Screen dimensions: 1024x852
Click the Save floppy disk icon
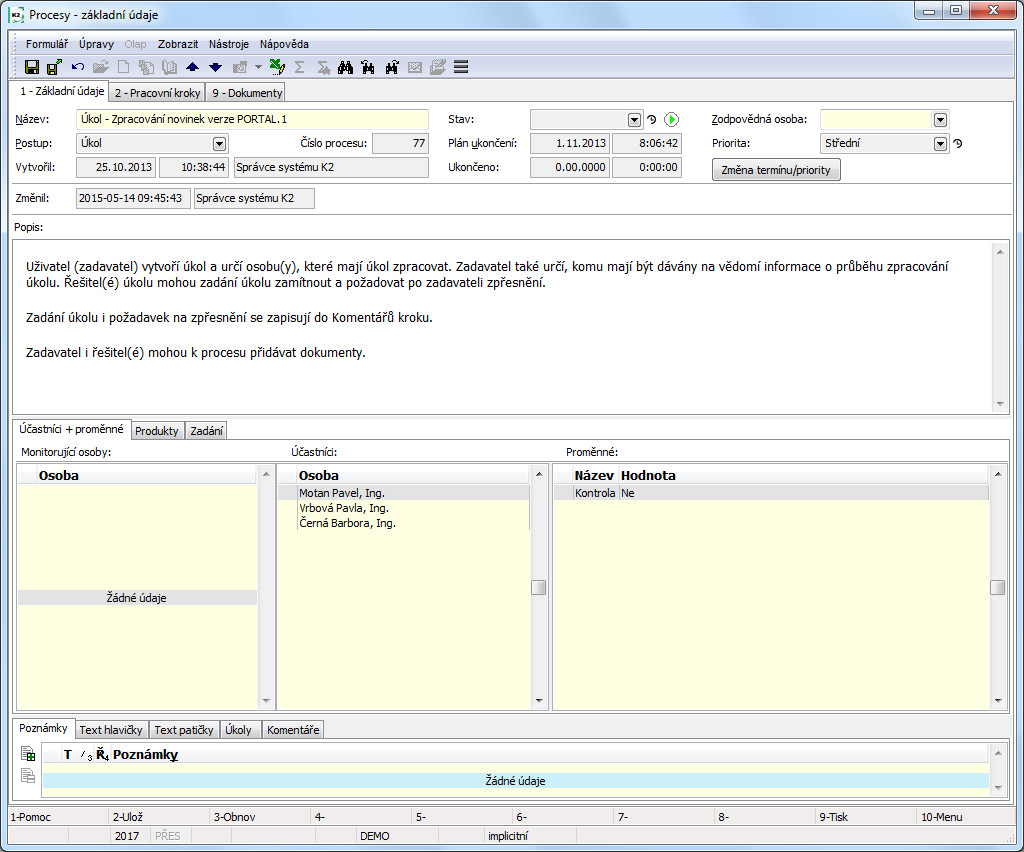click(32, 67)
